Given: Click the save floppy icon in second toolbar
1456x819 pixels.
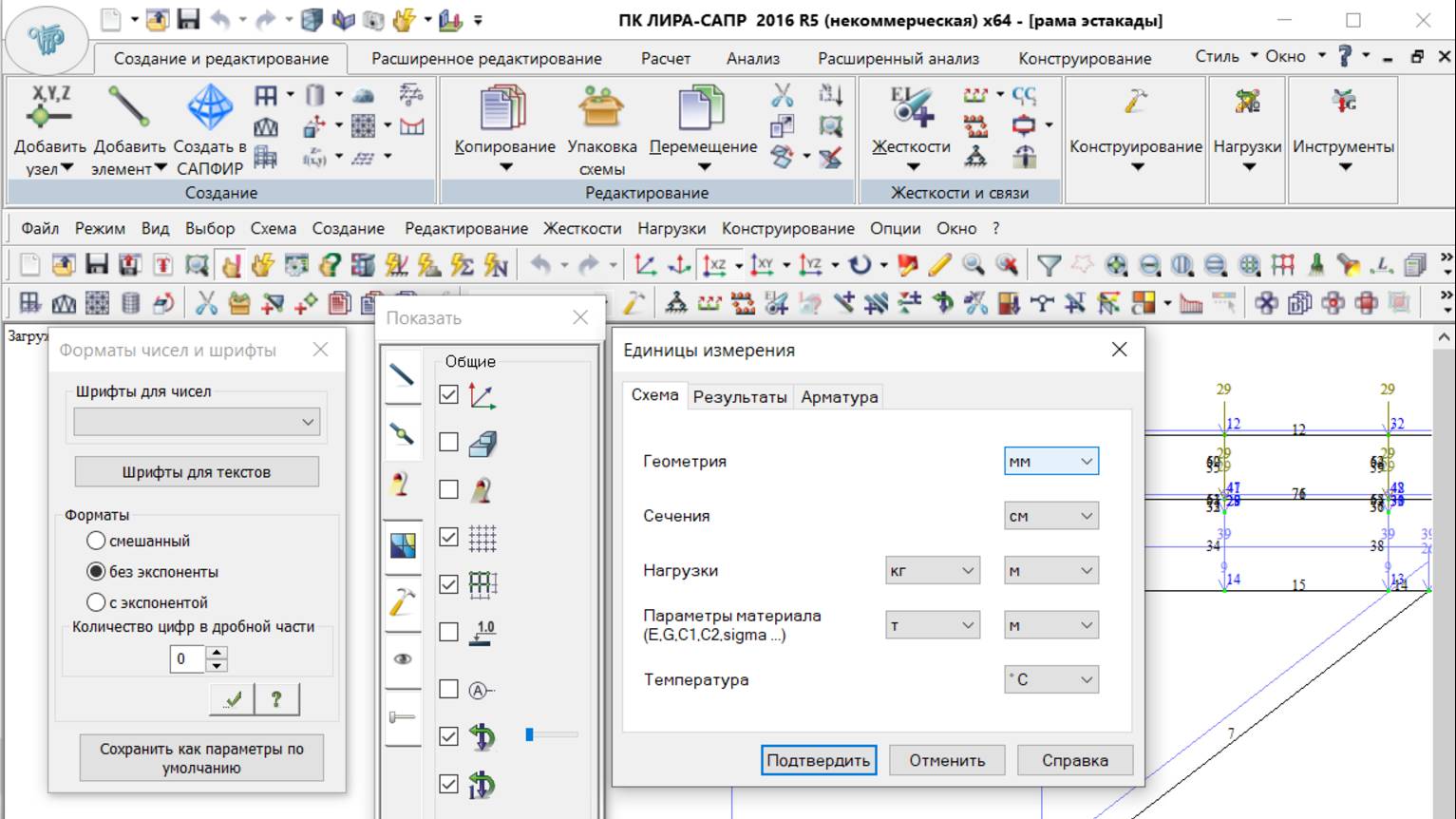Looking at the screenshot, I should (96, 264).
